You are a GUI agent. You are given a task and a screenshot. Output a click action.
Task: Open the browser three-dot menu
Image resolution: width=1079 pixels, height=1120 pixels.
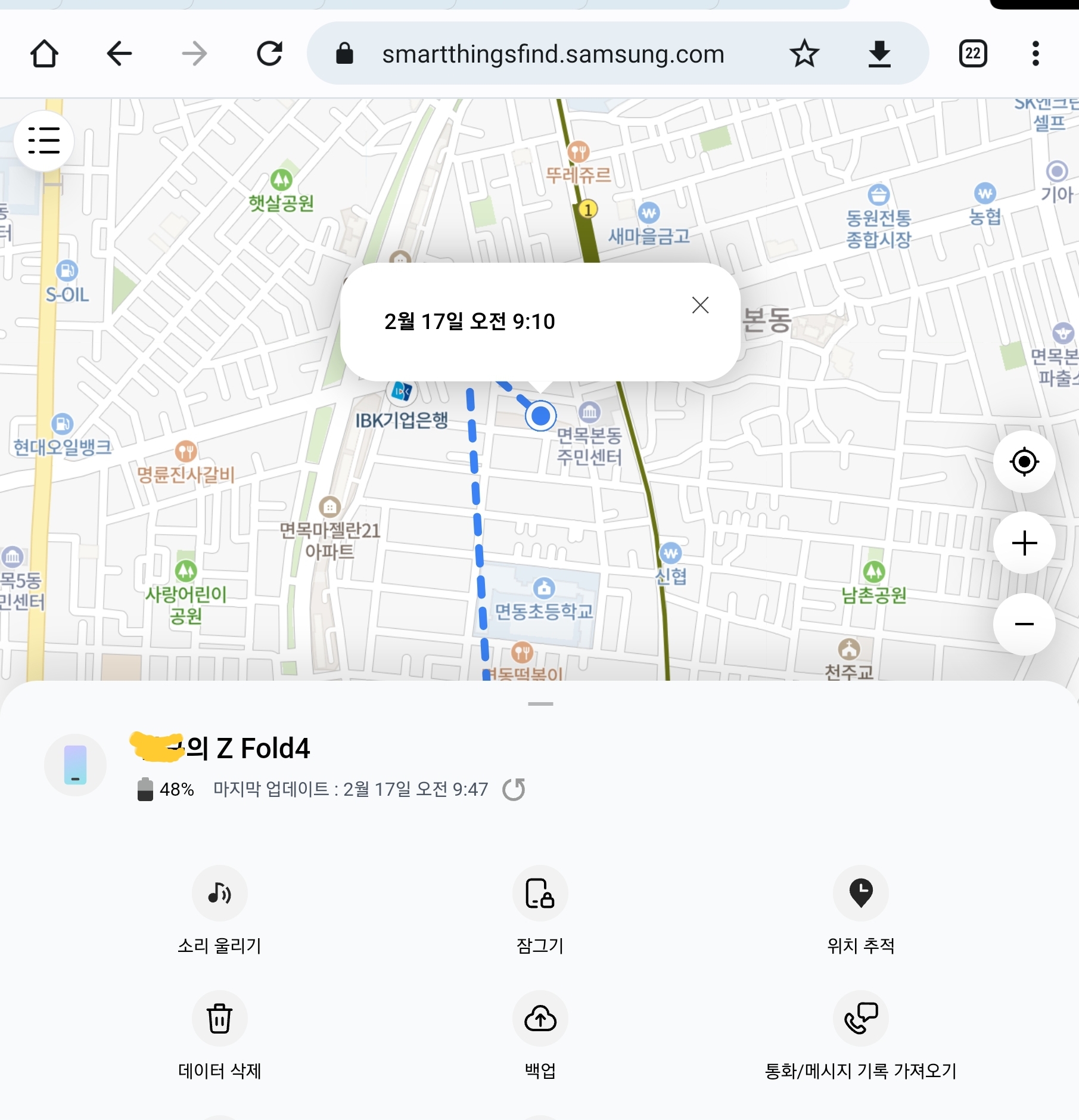[1036, 54]
